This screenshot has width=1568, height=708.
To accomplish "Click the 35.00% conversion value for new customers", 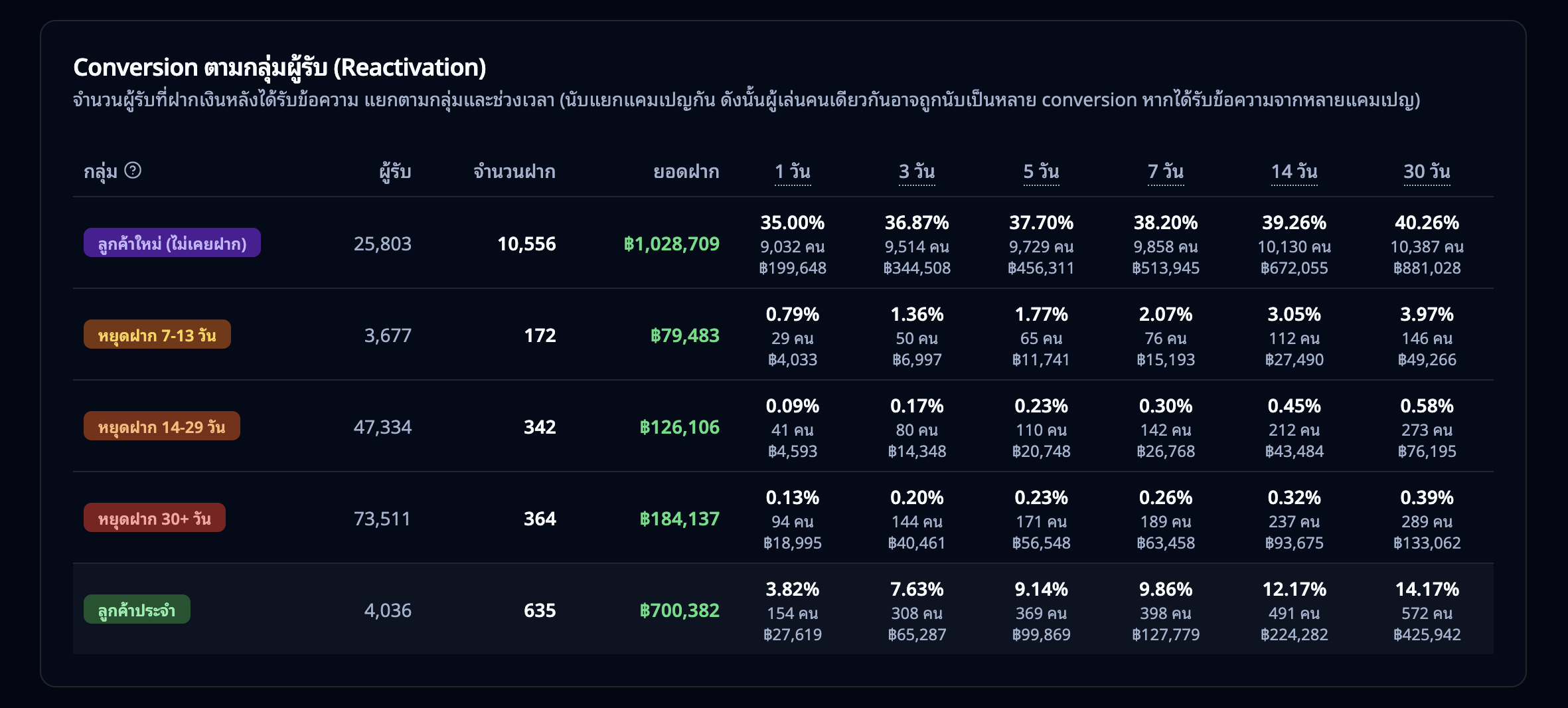I will pyautogui.click(x=795, y=222).
